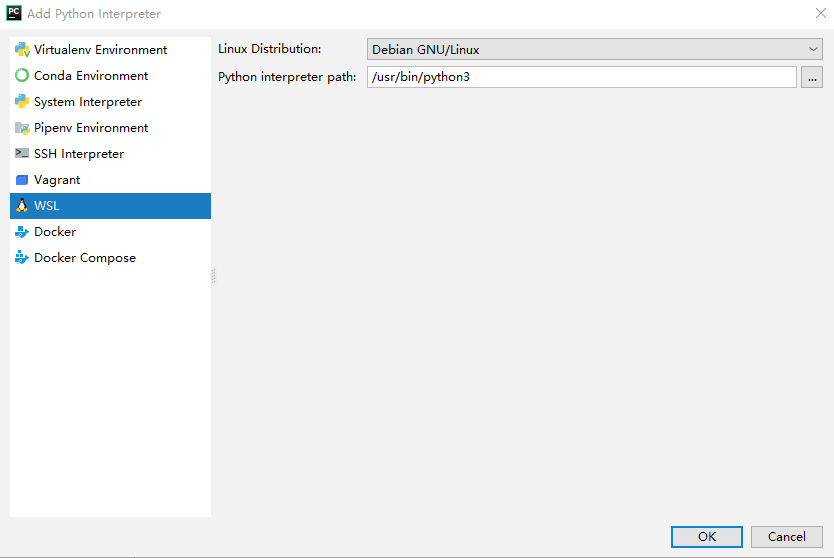Click the System Interpreter python icon
The height and width of the screenshot is (558, 834).
tap(22, 102)
